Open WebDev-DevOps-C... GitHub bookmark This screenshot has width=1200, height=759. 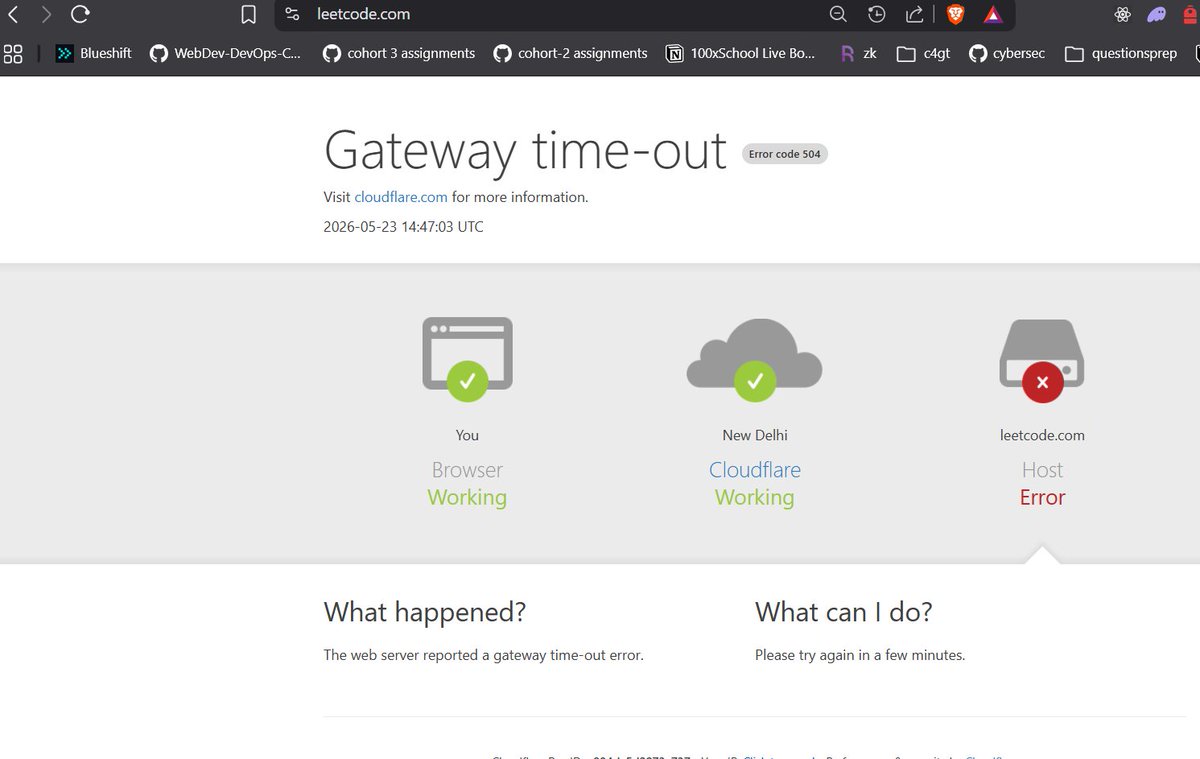click(225, 53)
